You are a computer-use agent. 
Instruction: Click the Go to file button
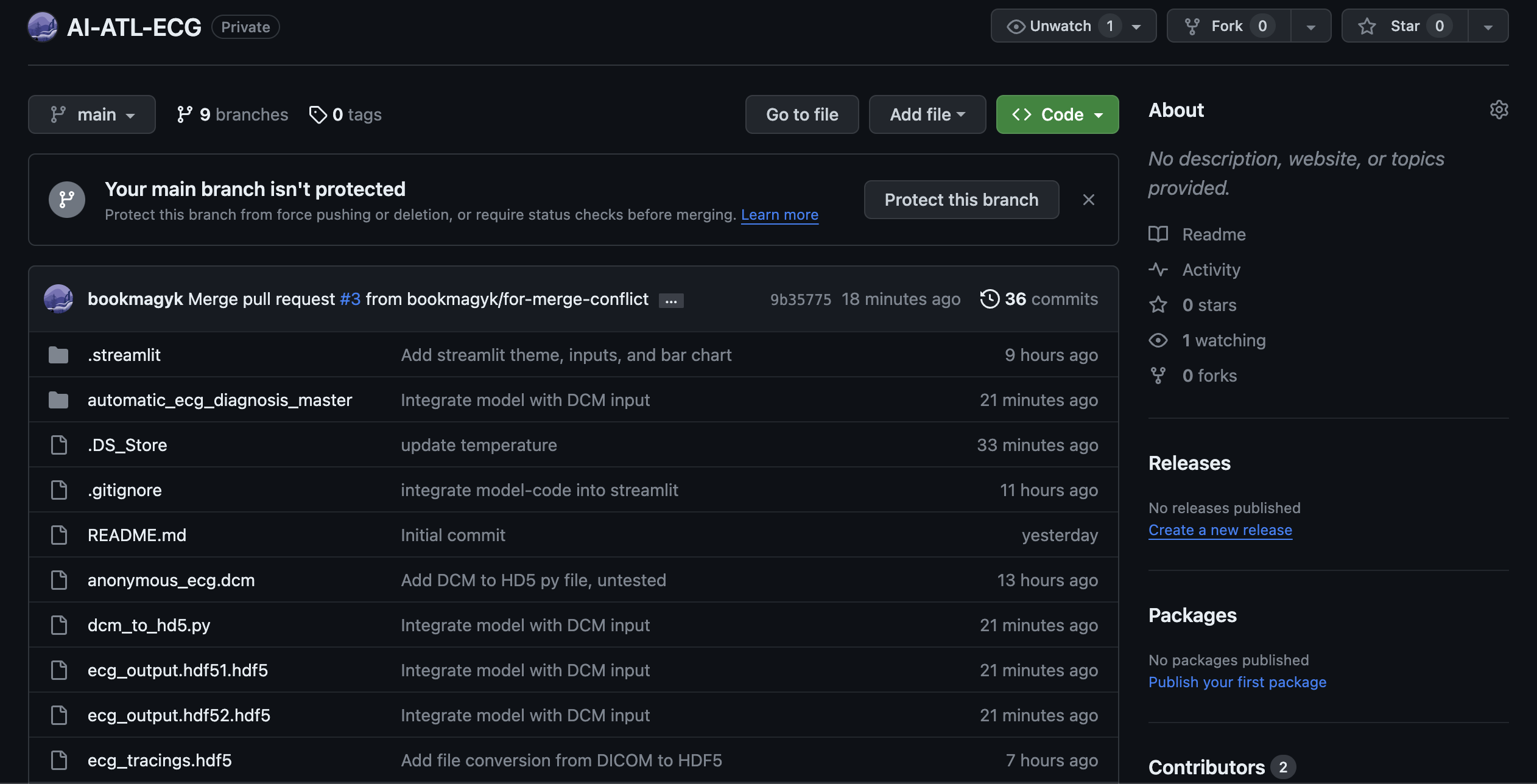801,114
